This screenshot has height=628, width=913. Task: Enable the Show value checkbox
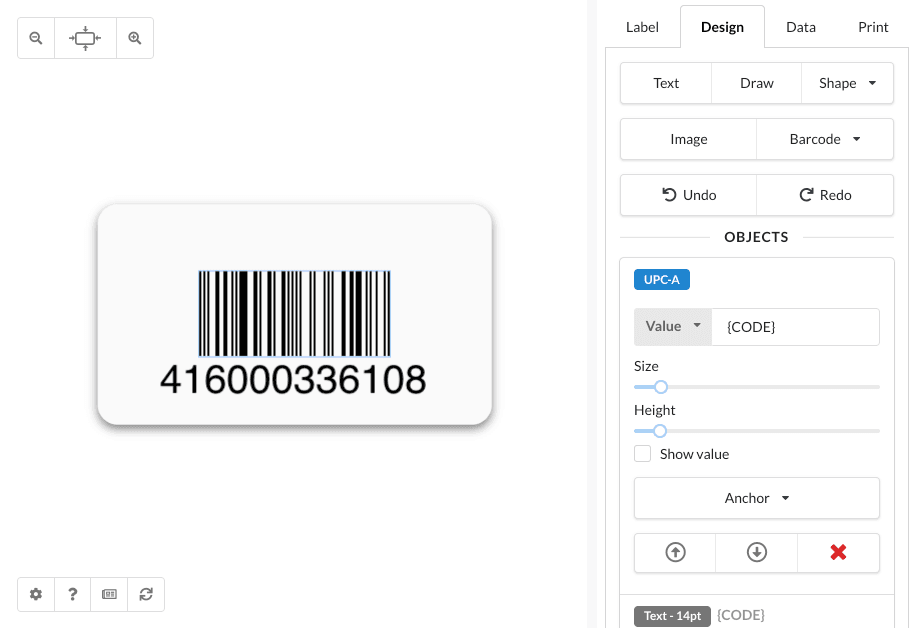[x=642, y=453]
